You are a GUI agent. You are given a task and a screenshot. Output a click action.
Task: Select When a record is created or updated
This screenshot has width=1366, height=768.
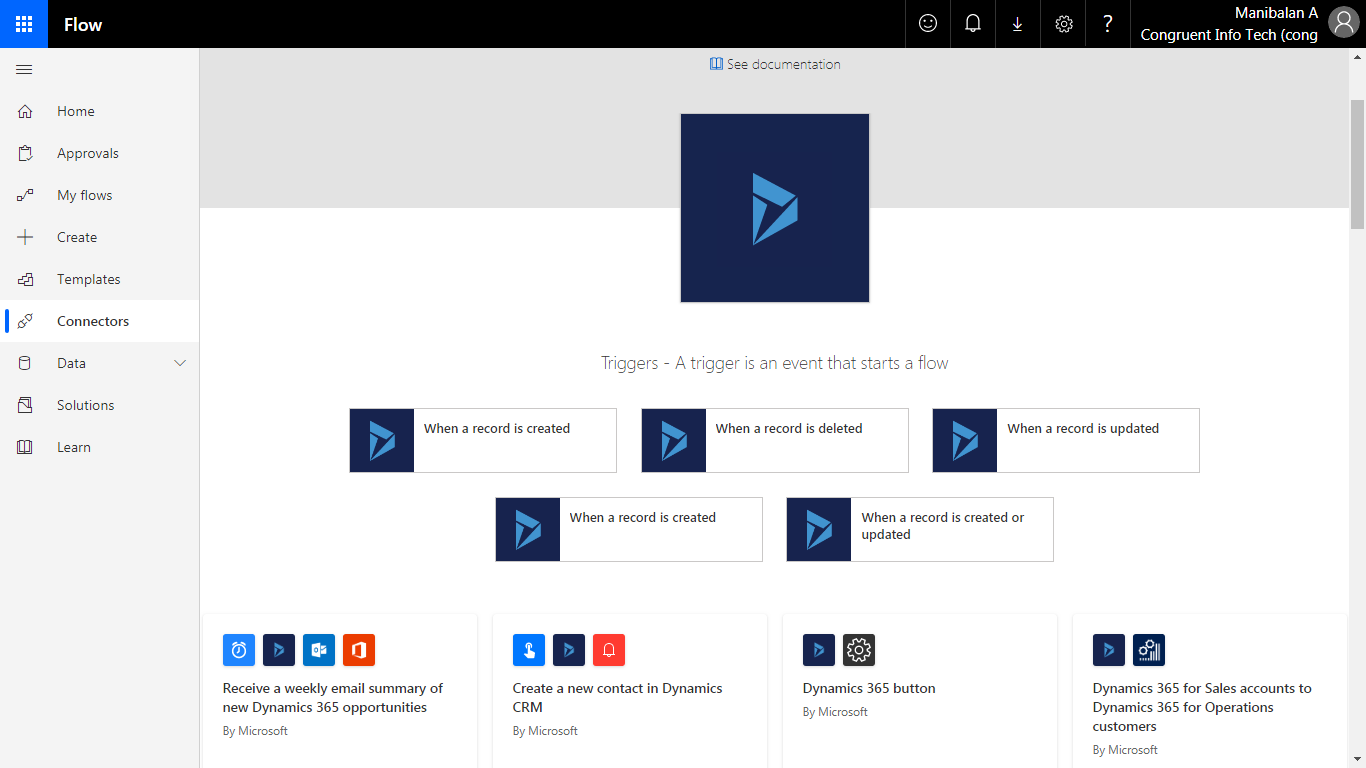click(x=920, y=529)
